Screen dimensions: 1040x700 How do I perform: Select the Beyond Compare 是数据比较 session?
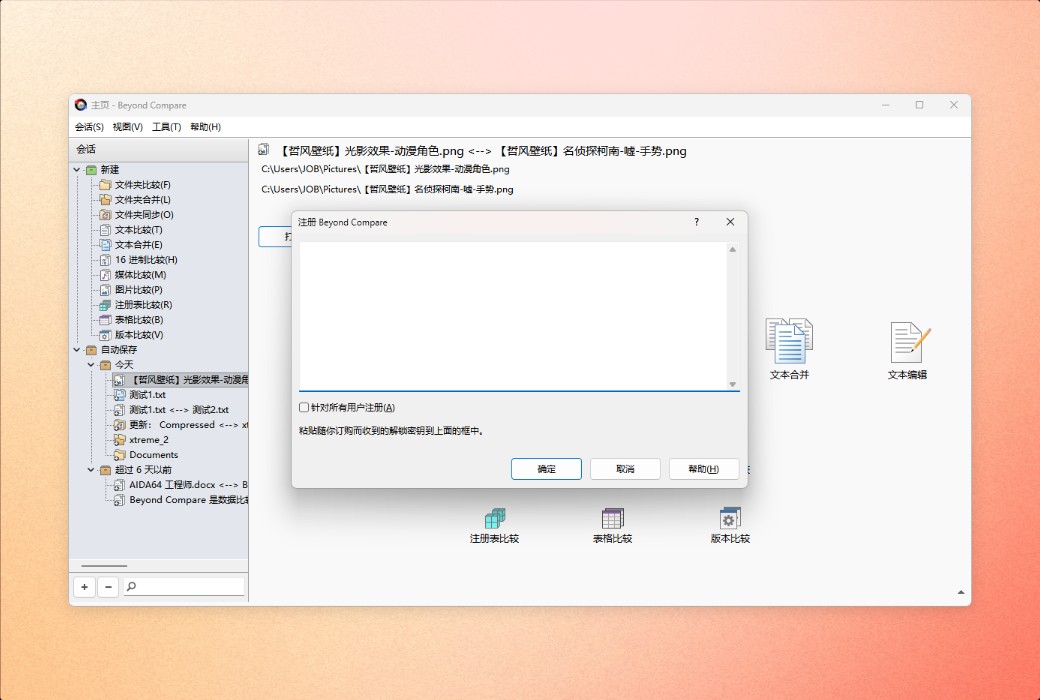click(x=188, y=500)
